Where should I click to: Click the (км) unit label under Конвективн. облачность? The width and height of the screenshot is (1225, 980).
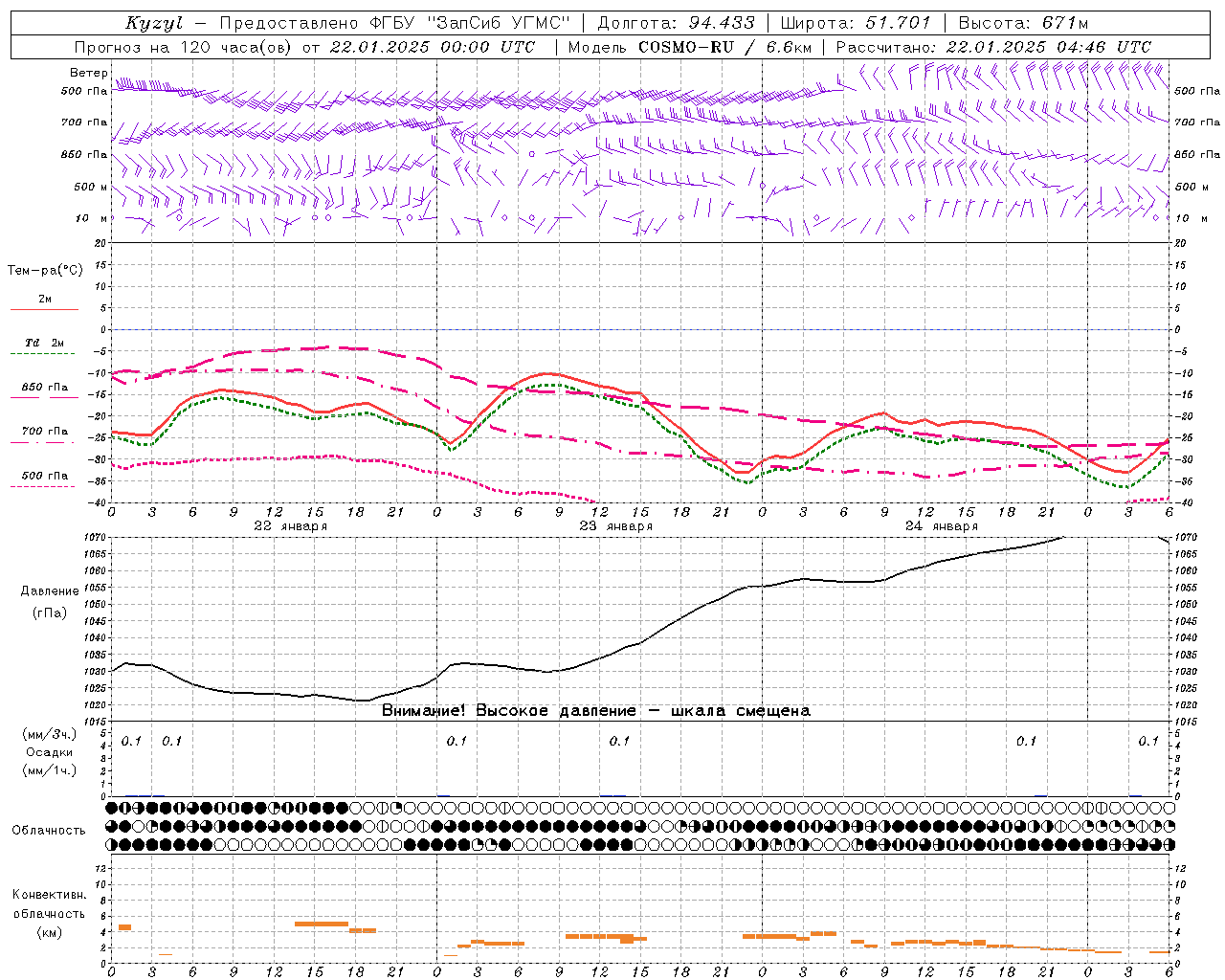[50, 933]
